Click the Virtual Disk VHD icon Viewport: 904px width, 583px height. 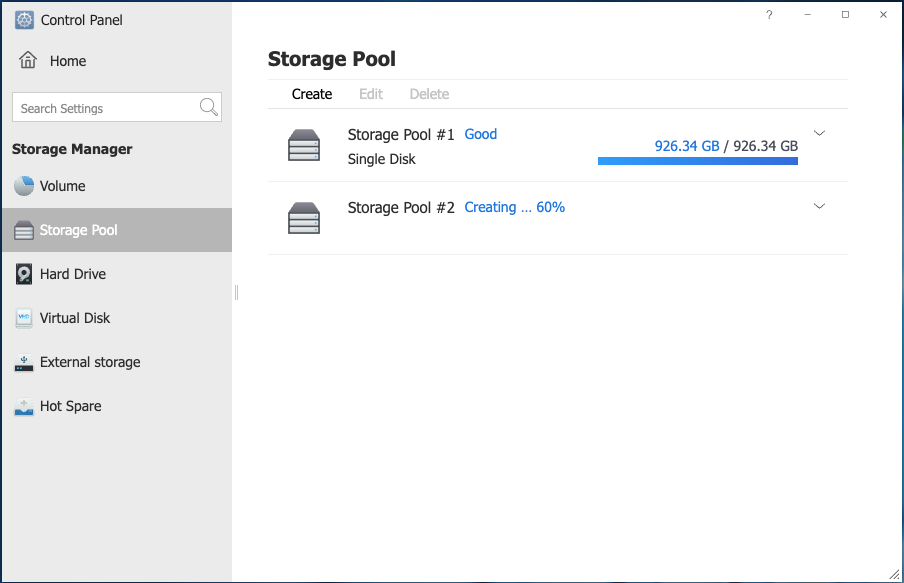coord(24,318)
